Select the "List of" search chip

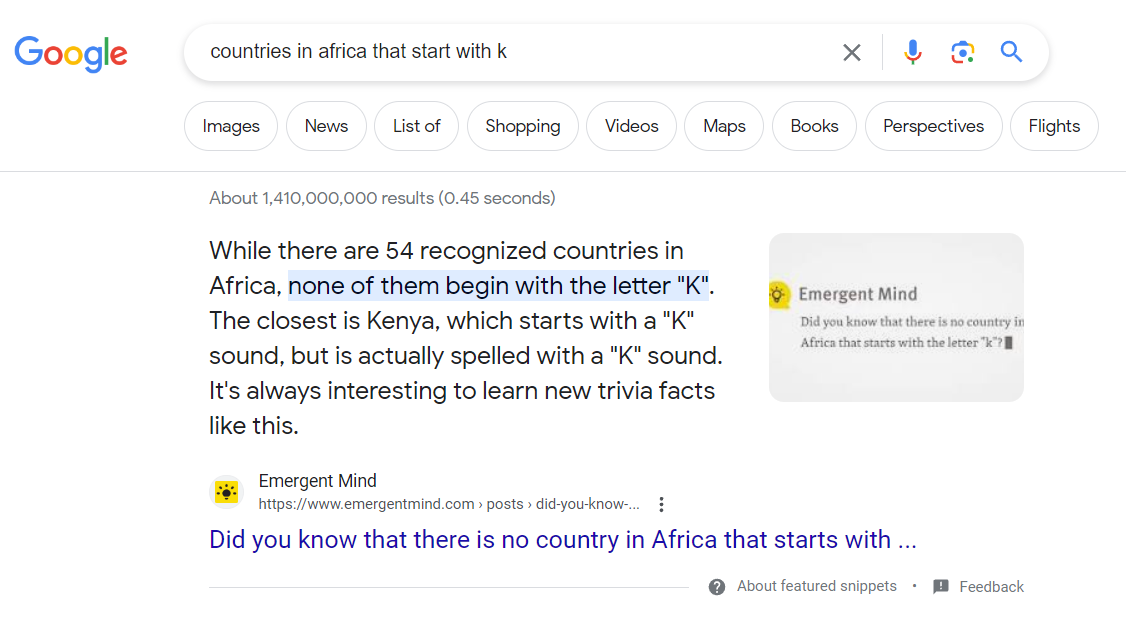point(416,126)
